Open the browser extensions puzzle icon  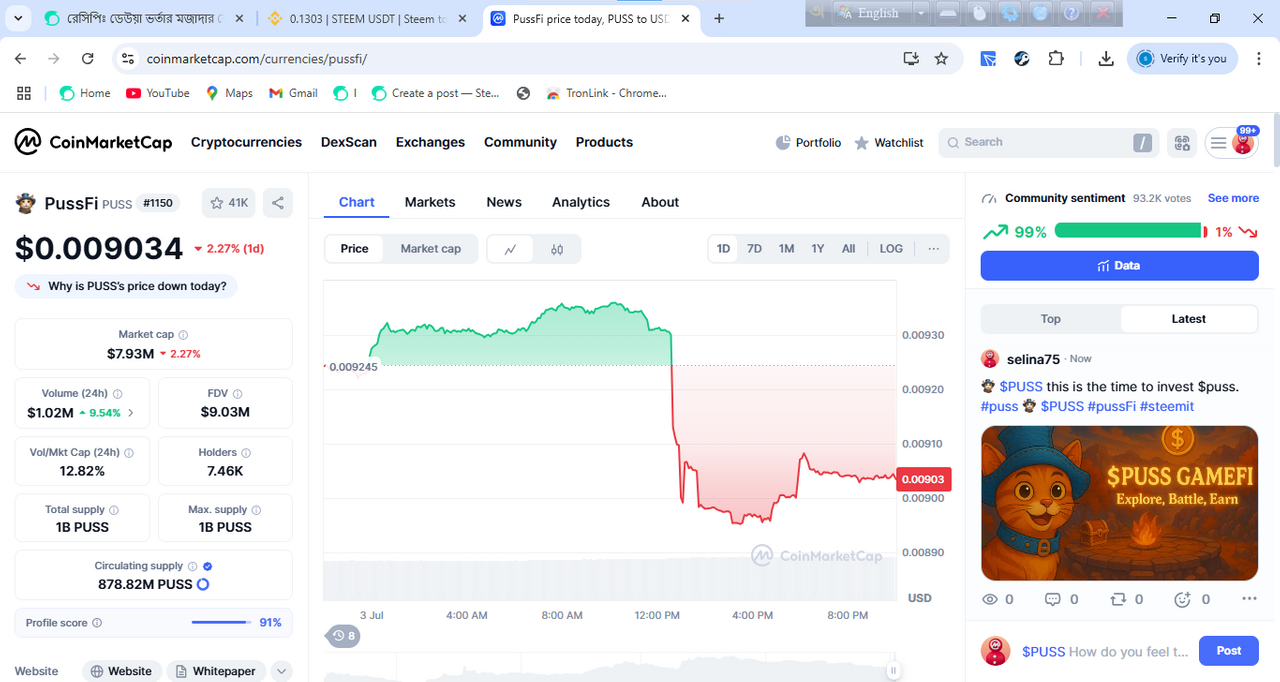[1056, 59]
